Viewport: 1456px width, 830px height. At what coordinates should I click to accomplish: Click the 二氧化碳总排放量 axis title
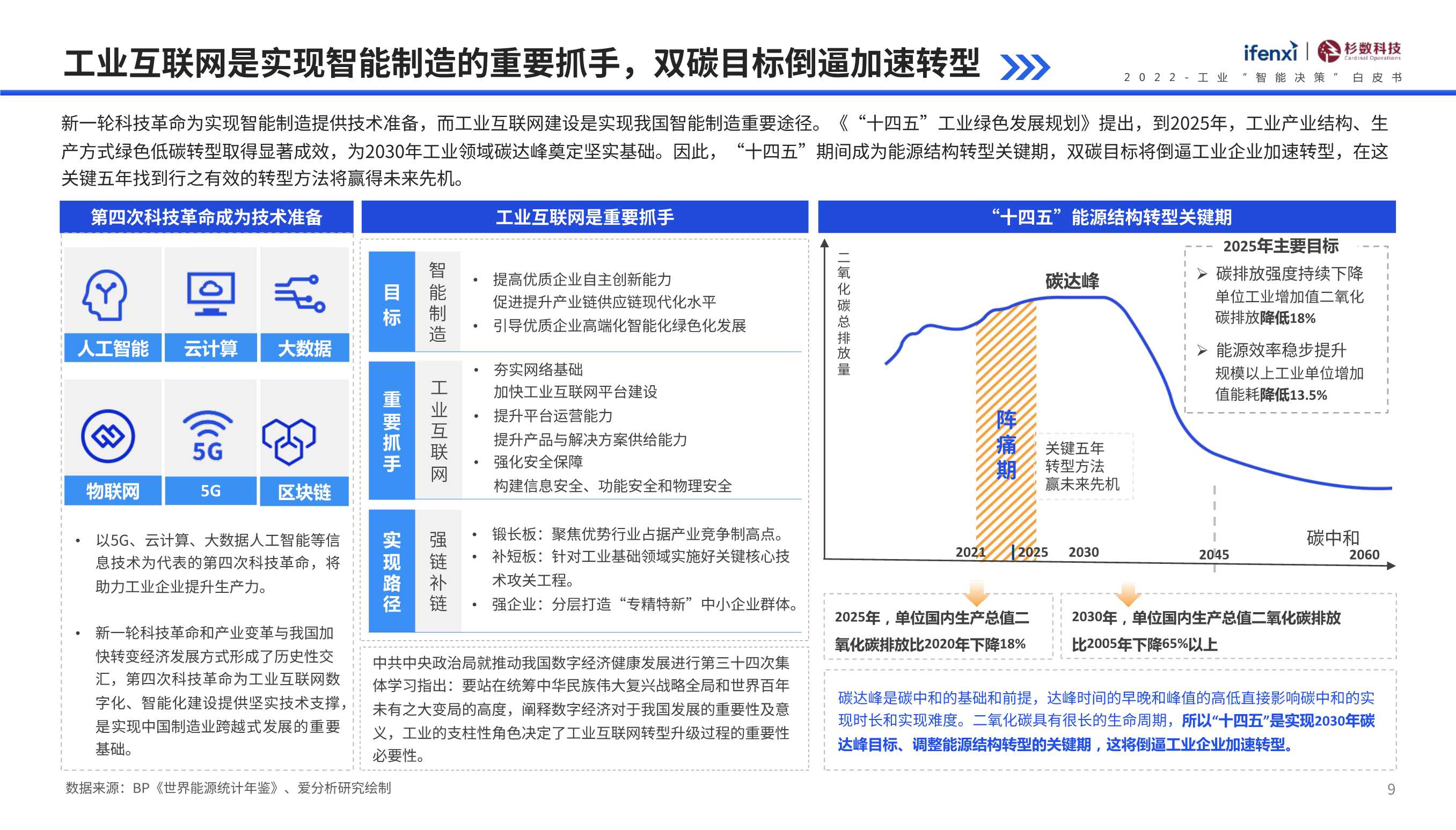pyautogui.click(x=844, y=313)
